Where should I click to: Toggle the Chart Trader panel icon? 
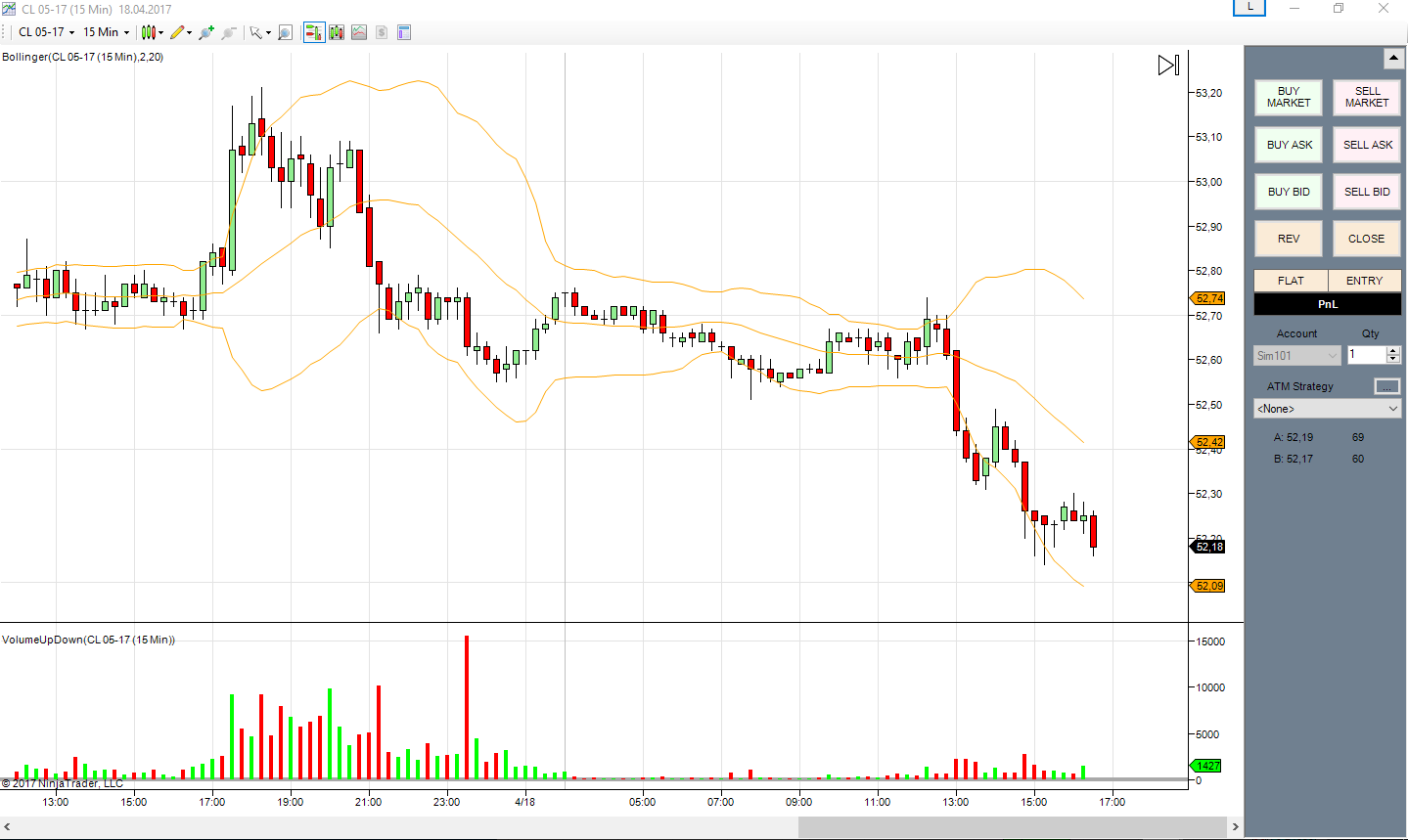(314, 32)
